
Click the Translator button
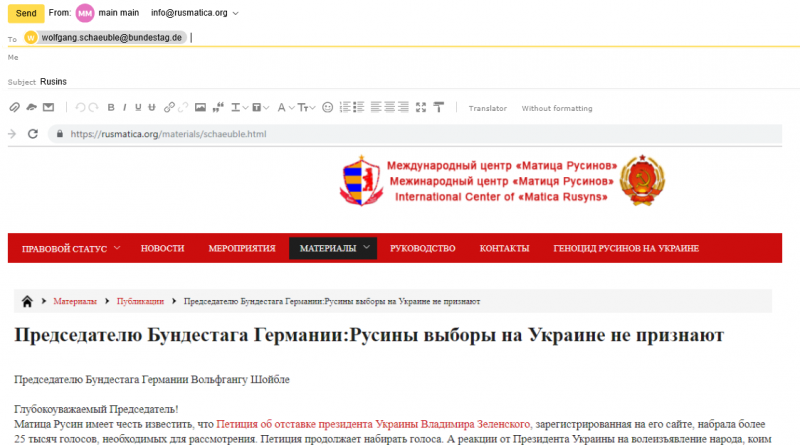coord(488,108)
